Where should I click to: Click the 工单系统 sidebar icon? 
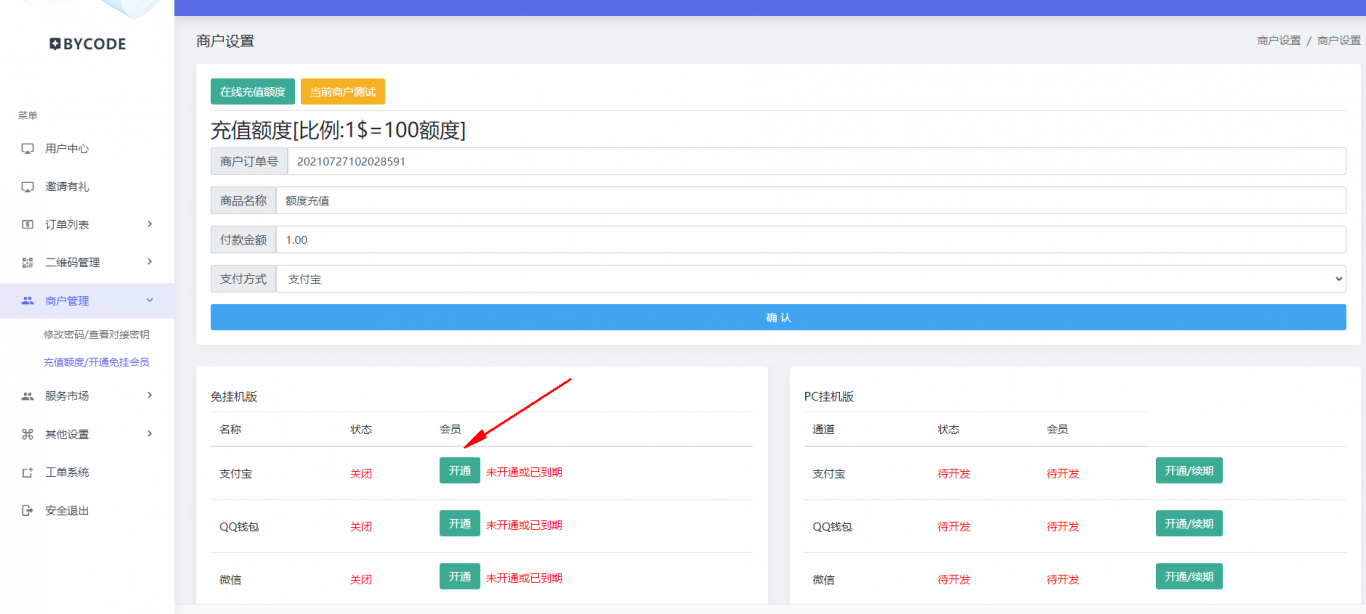pyautogui.click(x=27, y=472)
